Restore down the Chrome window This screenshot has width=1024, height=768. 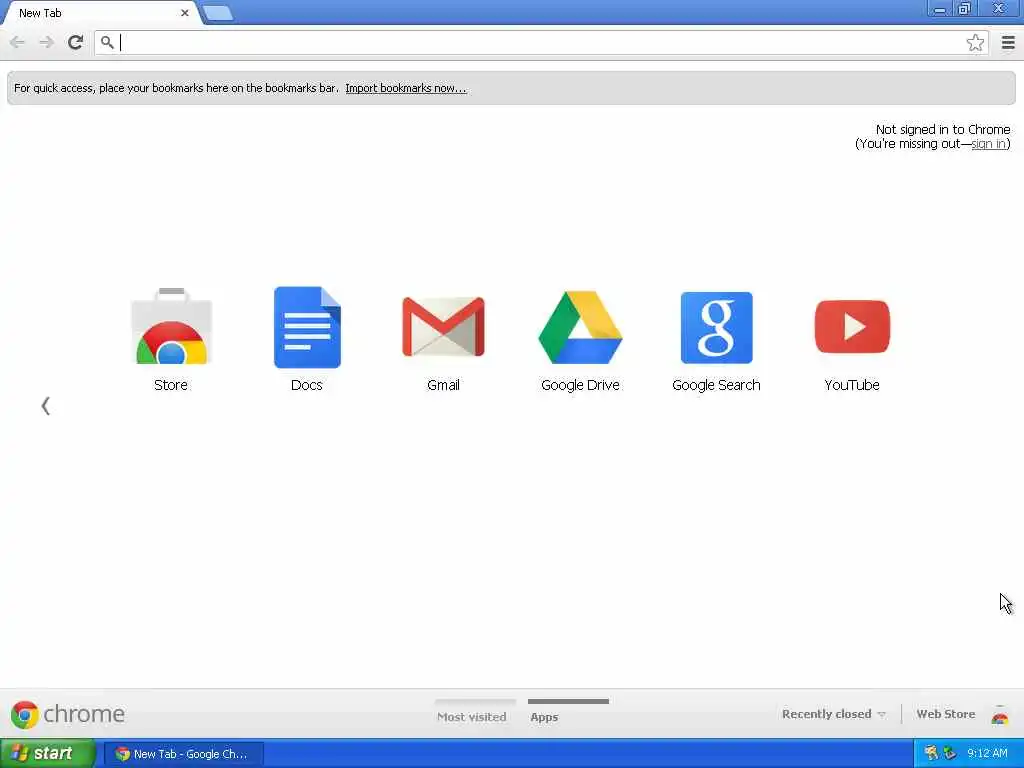[x=965, y=9]
